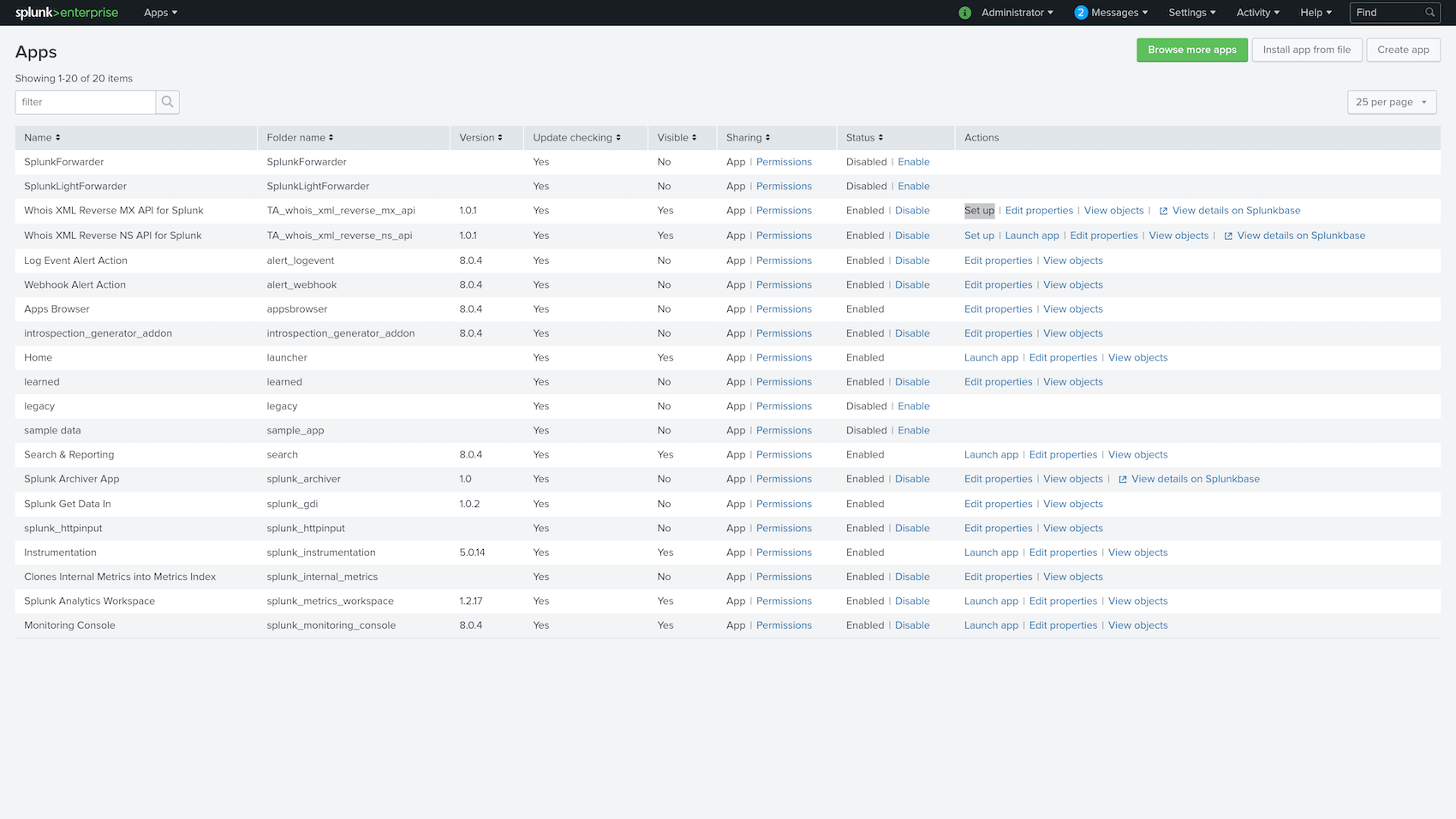
Task: Launch the Home app
Action: pyautogui.click(x=991, y=358)
